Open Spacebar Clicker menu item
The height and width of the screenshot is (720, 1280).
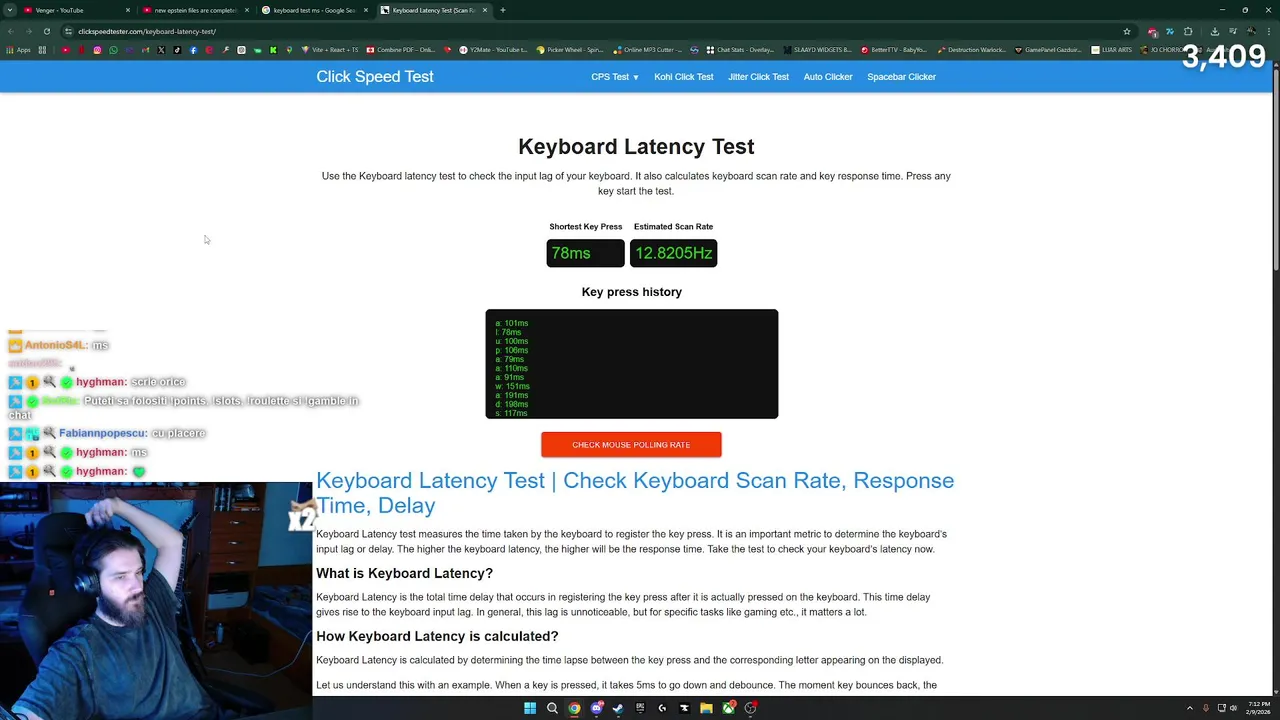click(x=901, y=77)
